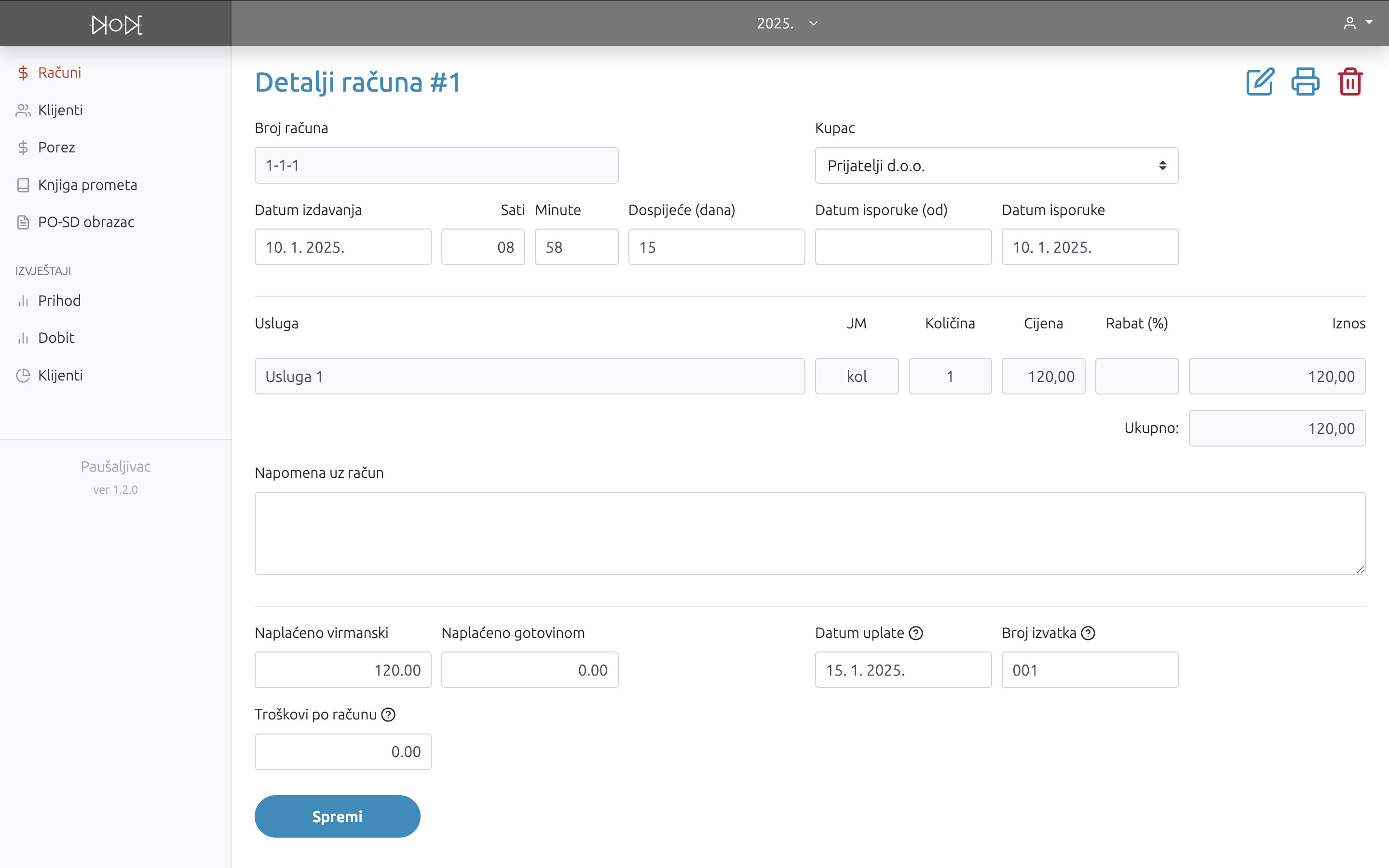Click the Napomena uz račun text area
The height and width of the screenshot is (868, 1389).
tap(809, 533)
